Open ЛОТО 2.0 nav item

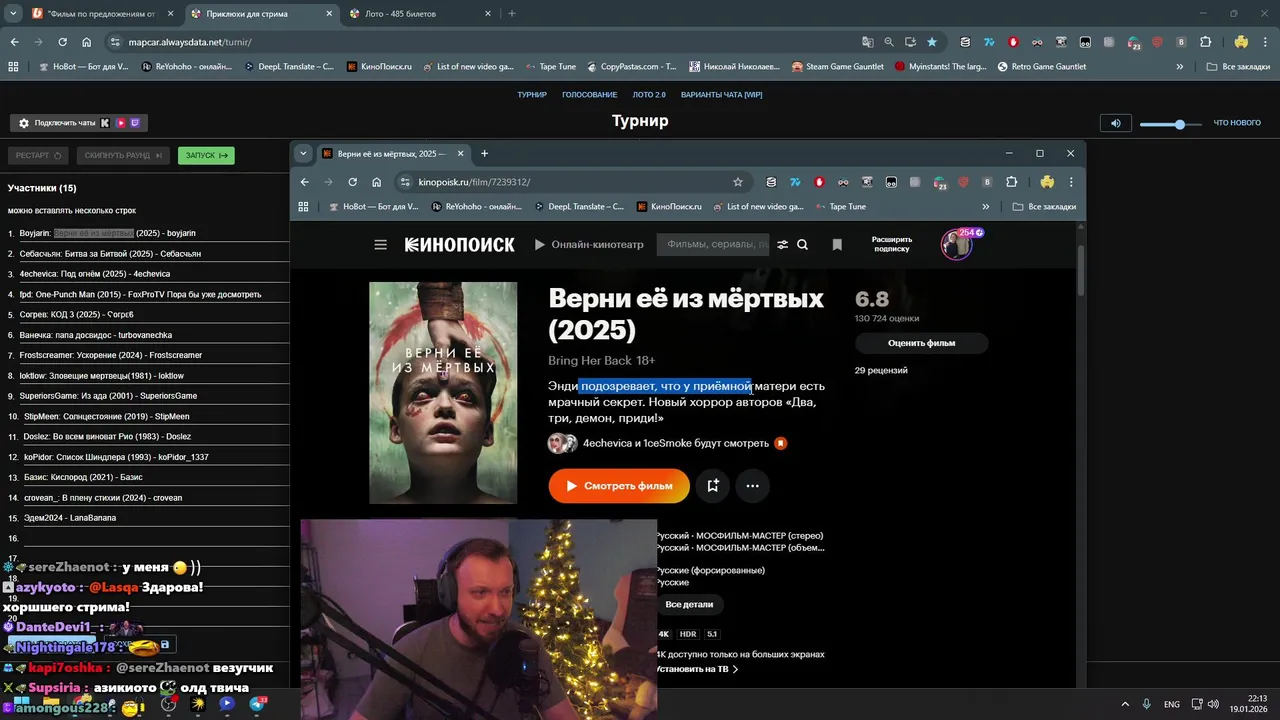point(649,95)
